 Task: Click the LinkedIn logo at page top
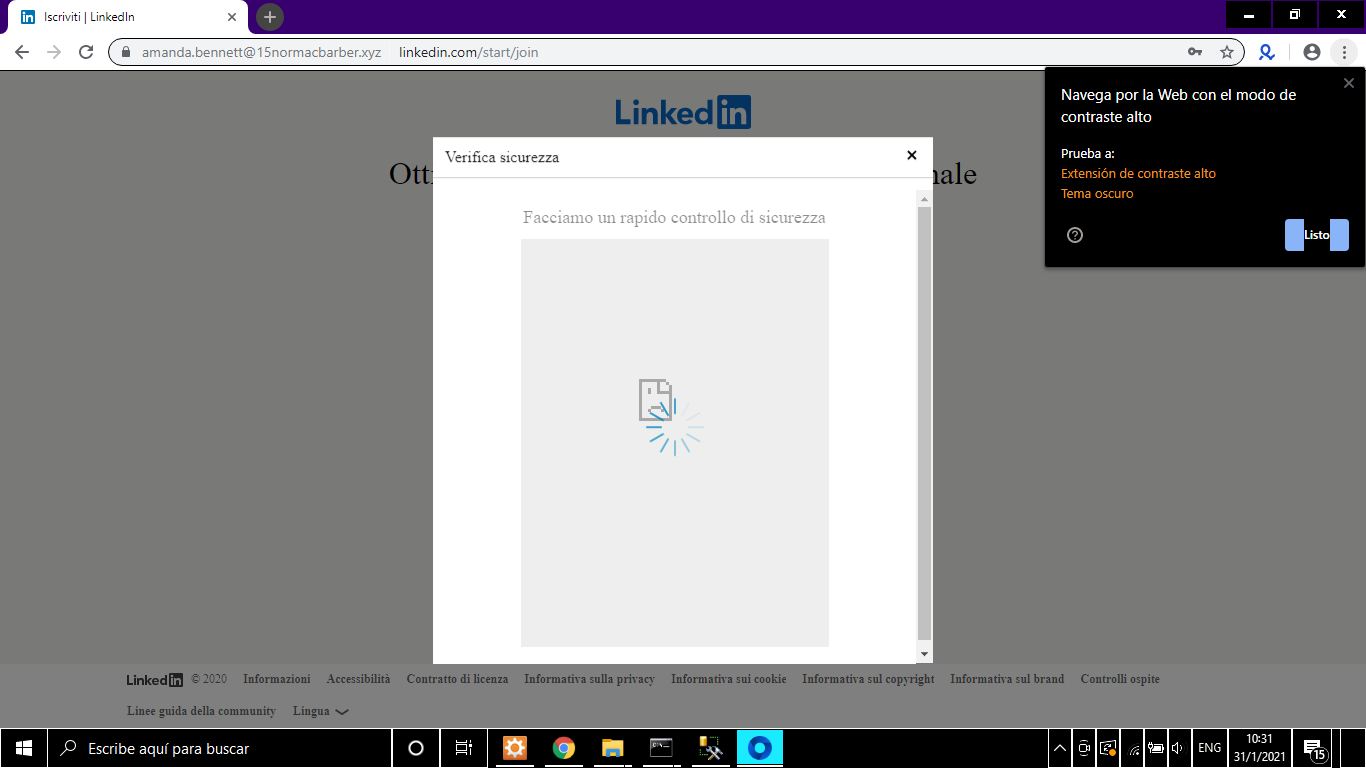(x=683, y=112)
